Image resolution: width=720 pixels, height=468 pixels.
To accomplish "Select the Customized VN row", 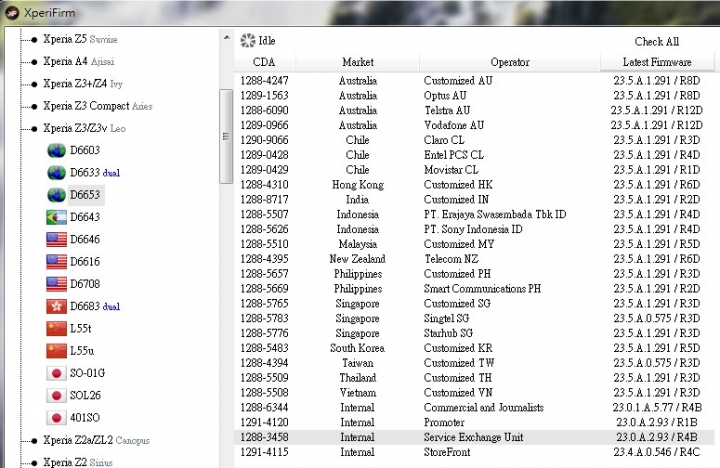I will pos(474,393).
